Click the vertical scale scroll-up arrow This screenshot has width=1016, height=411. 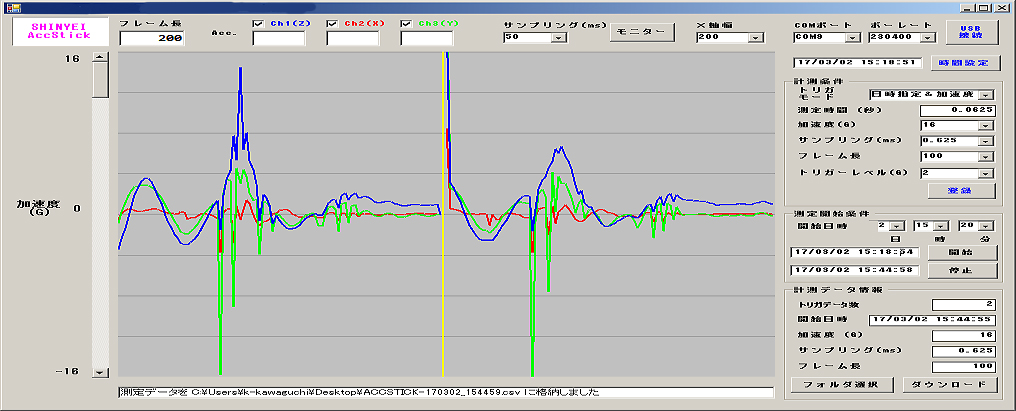coord(98,58)
